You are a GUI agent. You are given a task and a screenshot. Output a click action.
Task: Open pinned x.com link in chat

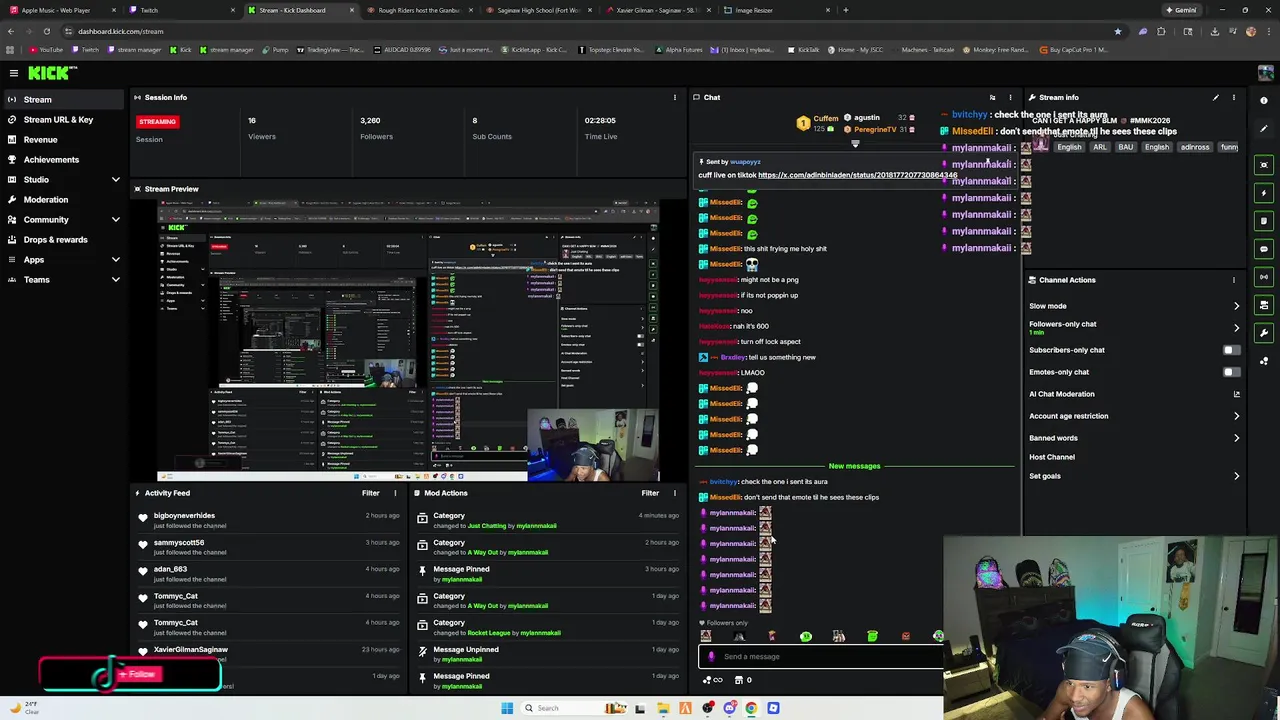[x=857, y=175]
